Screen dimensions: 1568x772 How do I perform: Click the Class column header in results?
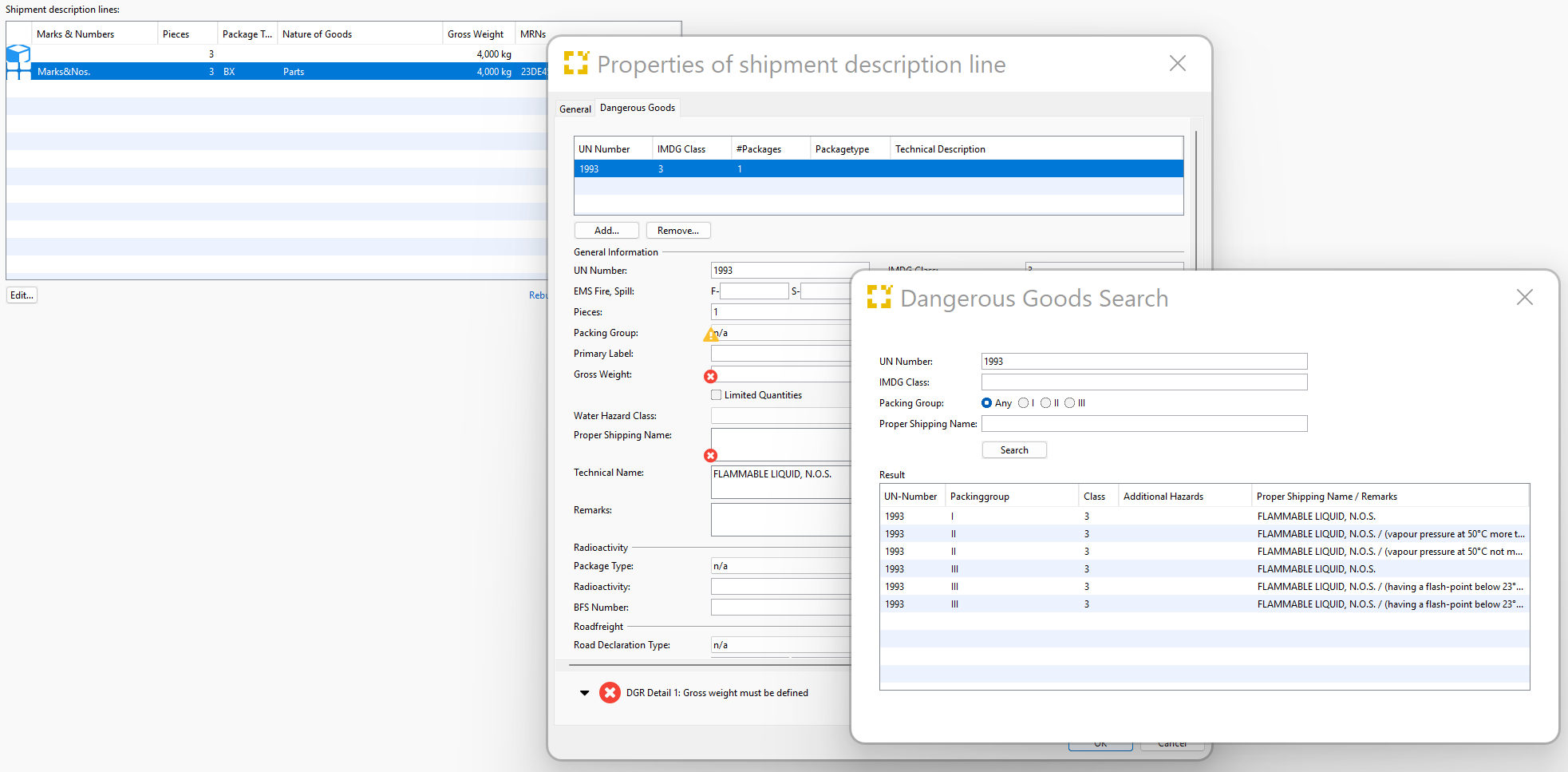point(1098,496)
